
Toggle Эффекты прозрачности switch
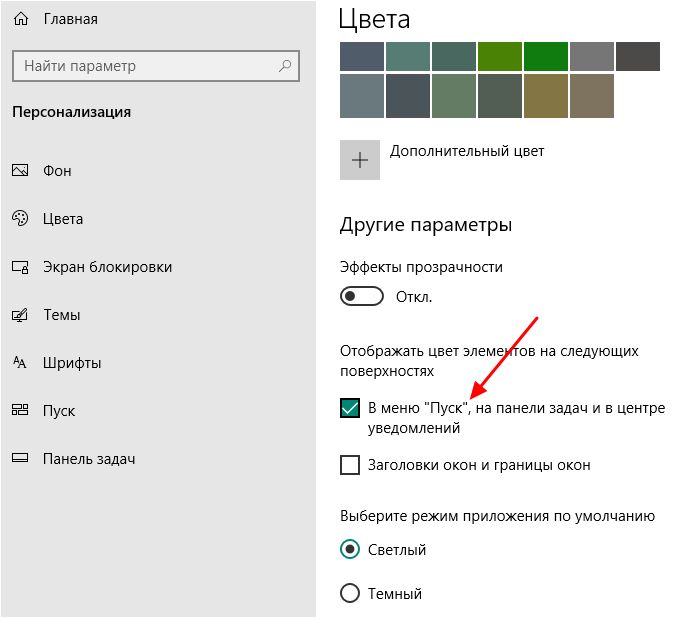(x=361, y=297)
